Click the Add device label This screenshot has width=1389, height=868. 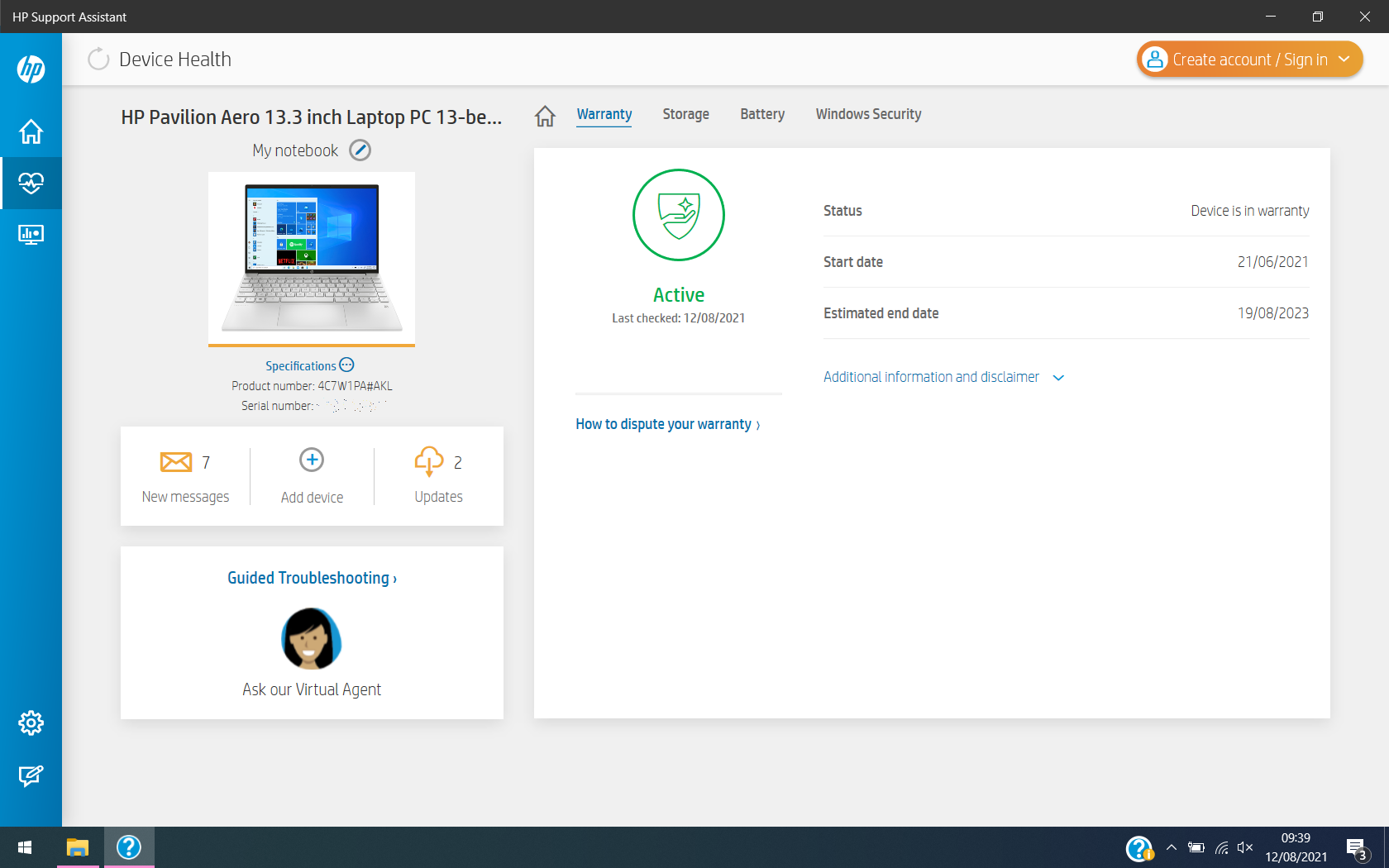(x=312, y=497)
